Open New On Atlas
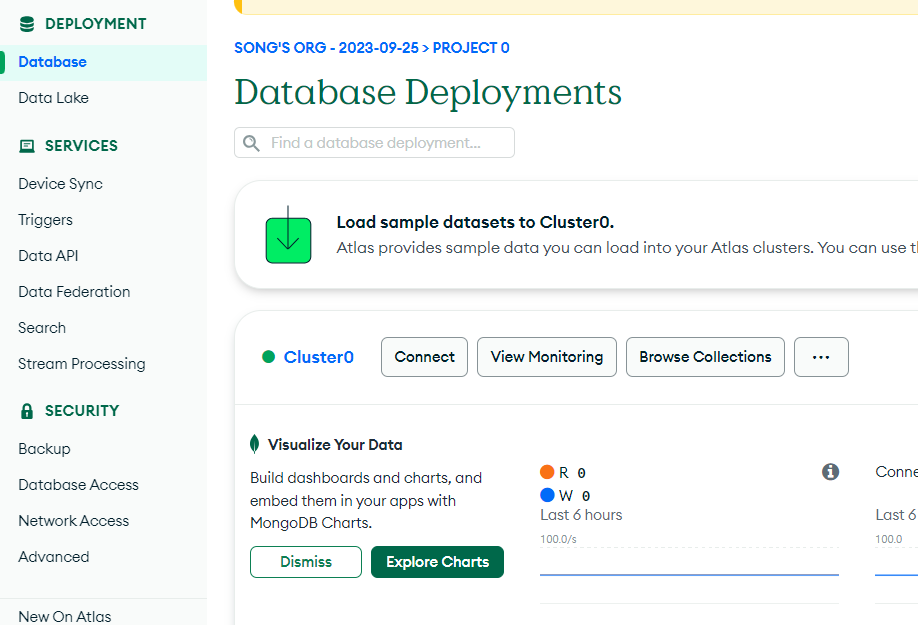 65,616
